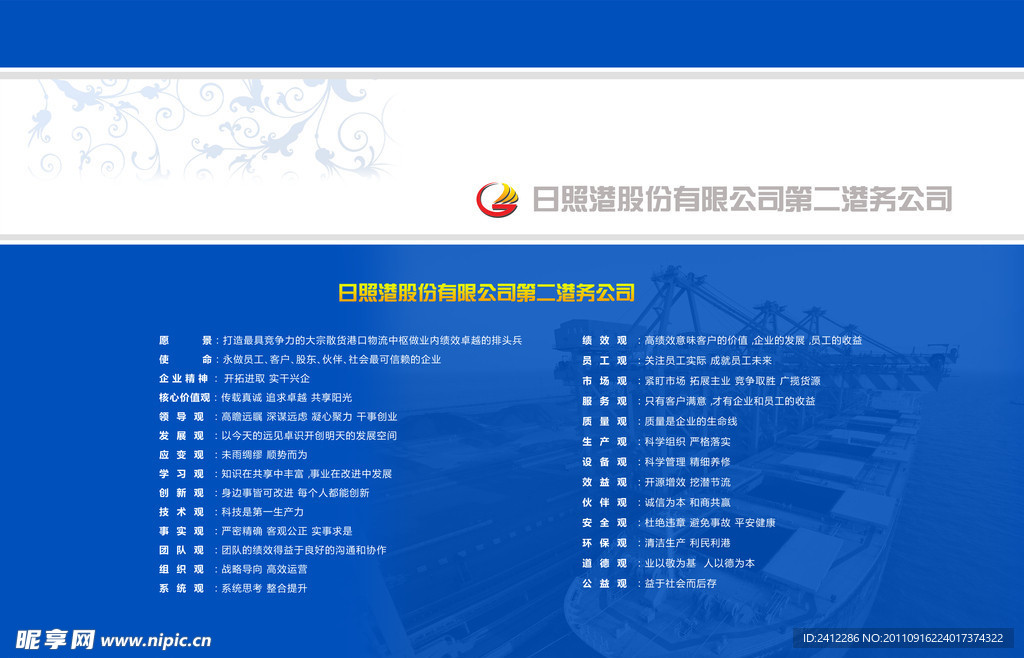Click the 环保观 line 清洁生产 利民利港
The height and width of the screenshot is (658, 1024).
pyautogui.click(x=656, y=542)
